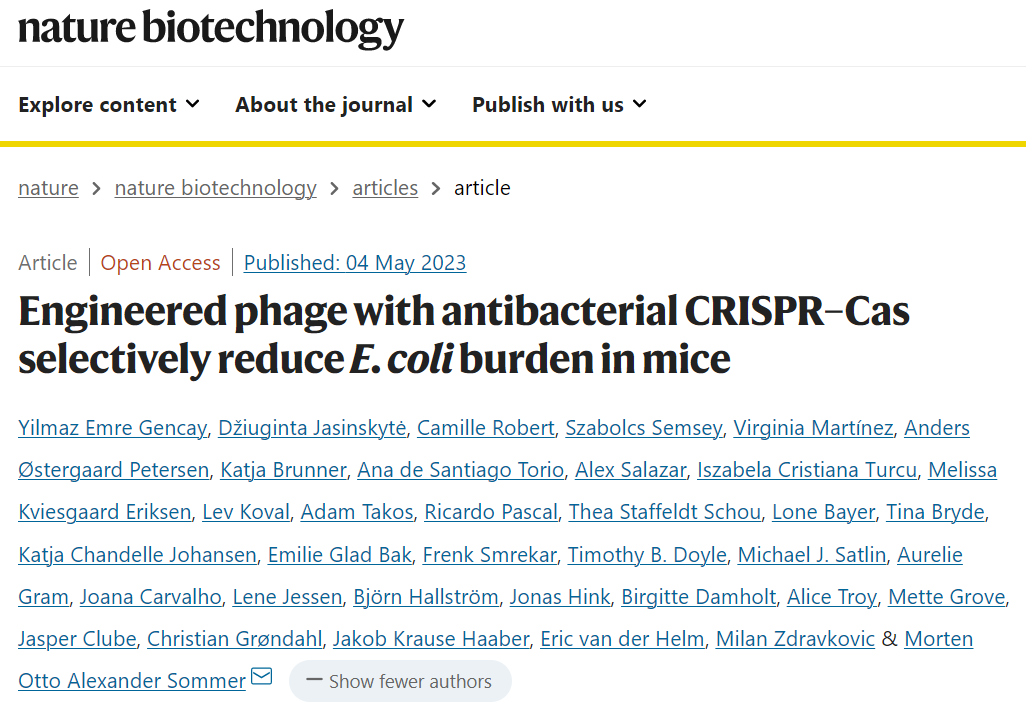Collapse list with Show fewer authors

(x=400, y=681)
